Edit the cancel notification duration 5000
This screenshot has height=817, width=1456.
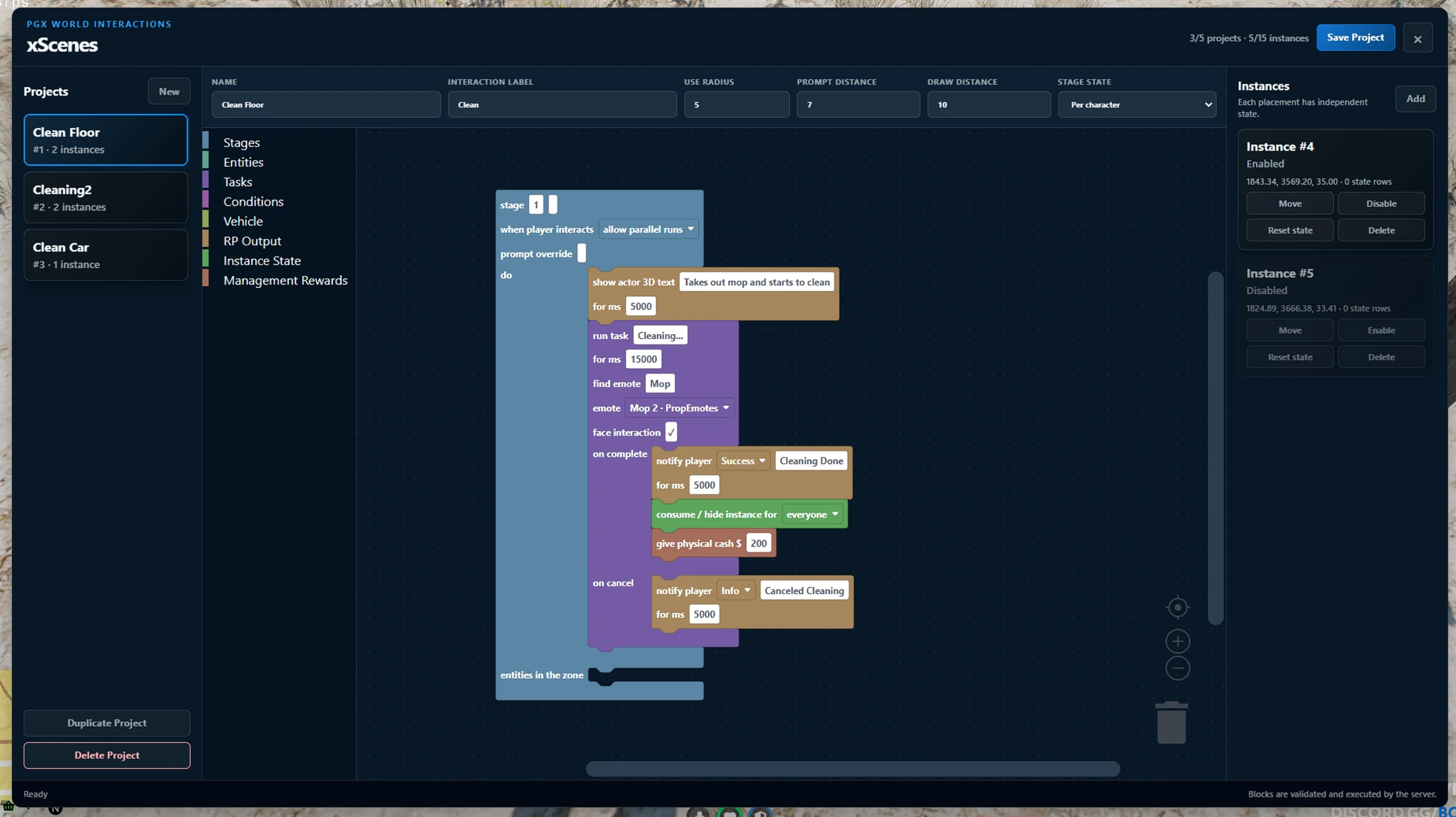click(704, 614)
